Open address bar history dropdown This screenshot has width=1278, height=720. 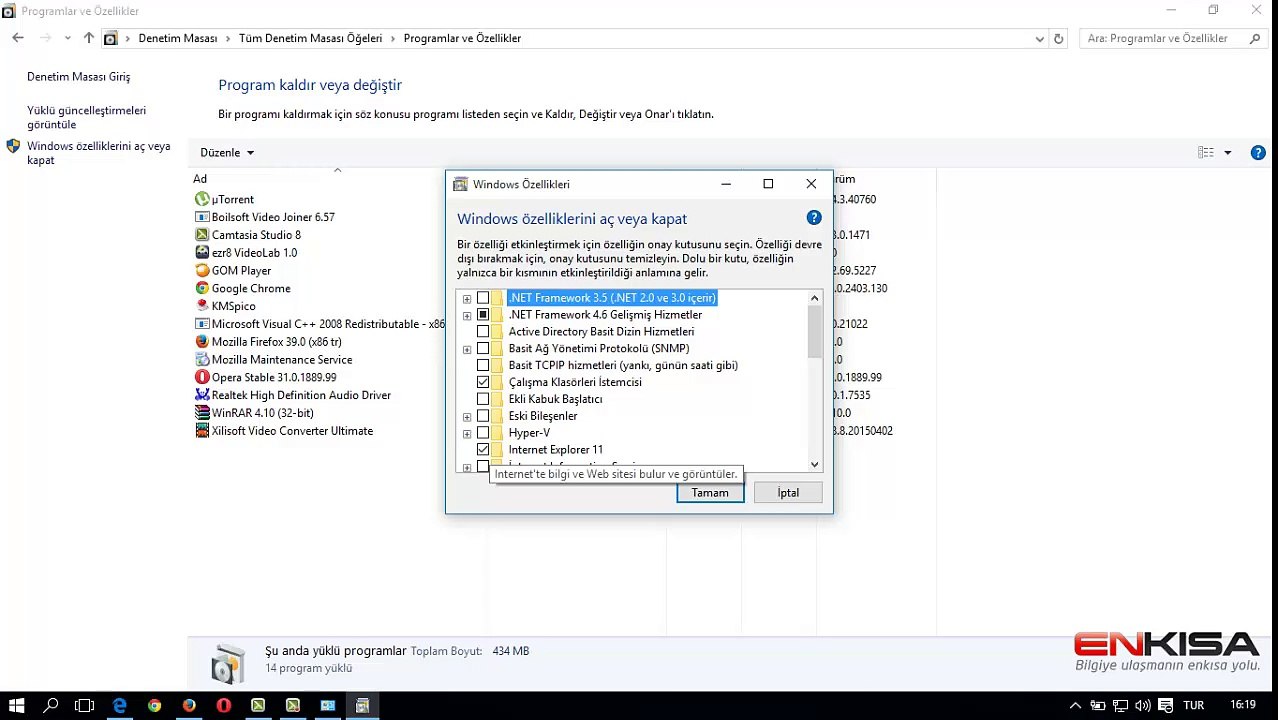[1040, 38]
